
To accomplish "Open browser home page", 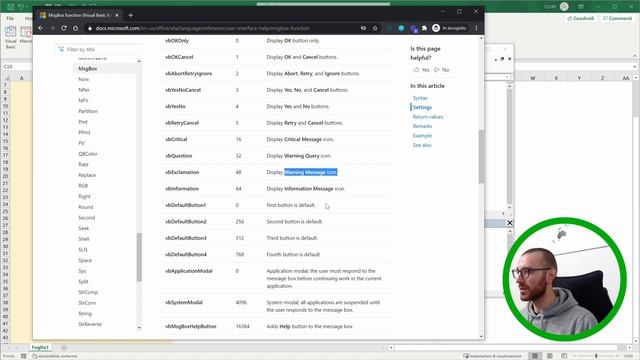I will click(x=76, y=28).
